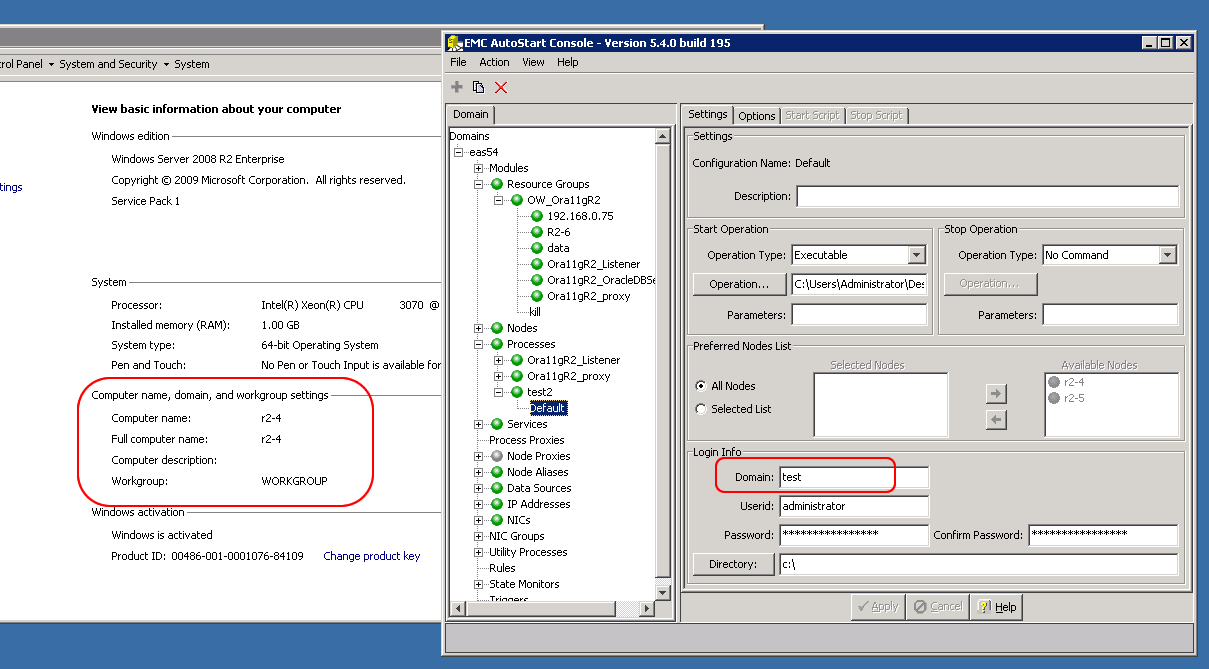Click the Description input field
Screen dimensions: 1209x669
point(987,196)
